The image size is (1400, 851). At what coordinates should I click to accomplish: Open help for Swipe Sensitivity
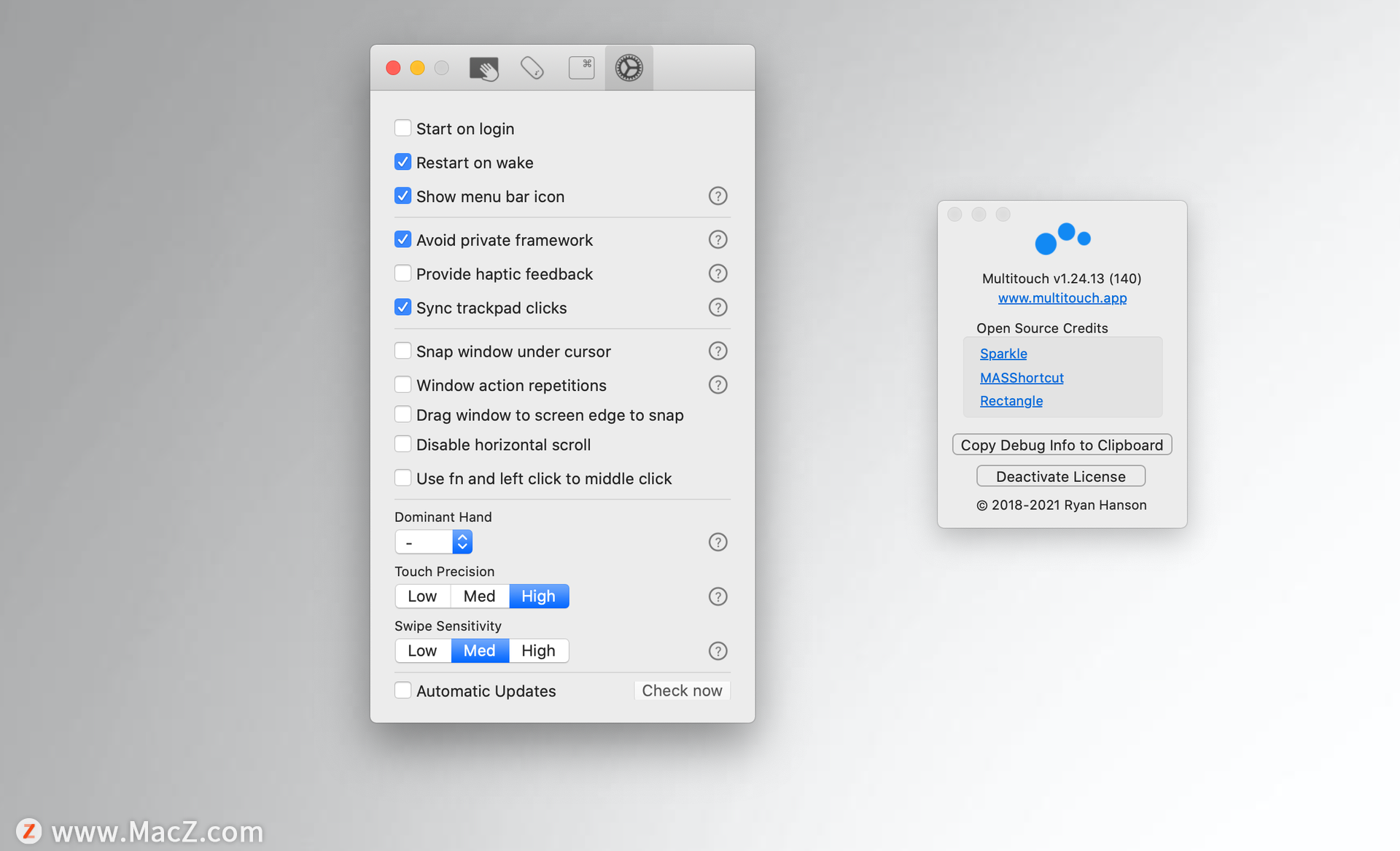pos(718,650)
